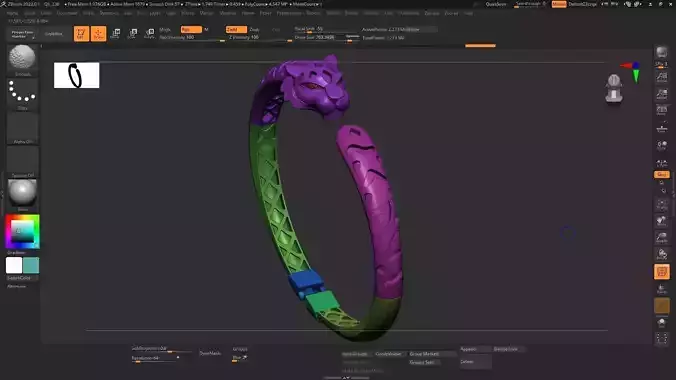Click the right shelf Rotate view icon
The width and height of the screenshot is (676, 380).
click(661, 254)
